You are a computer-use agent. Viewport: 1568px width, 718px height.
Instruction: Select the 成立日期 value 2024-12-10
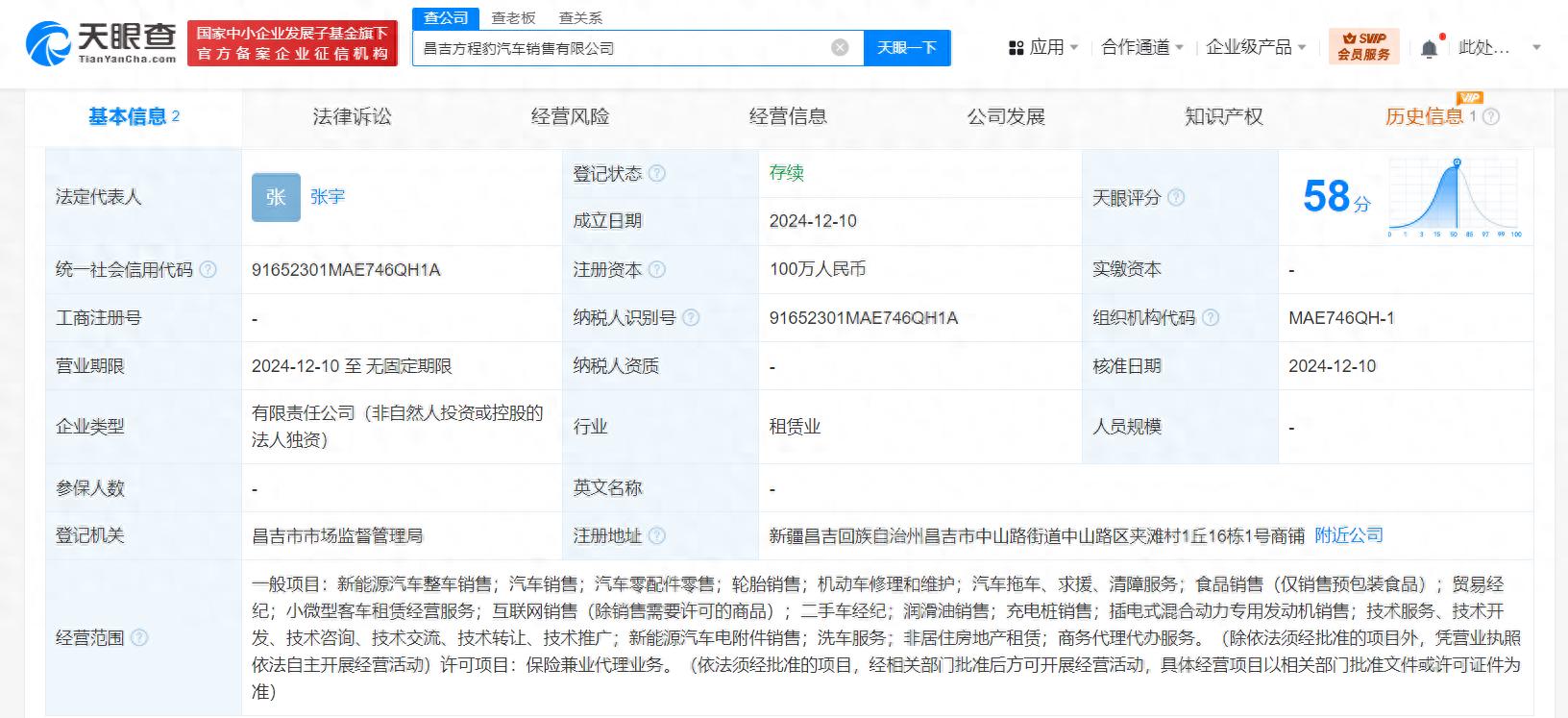[x=813, y=221]
